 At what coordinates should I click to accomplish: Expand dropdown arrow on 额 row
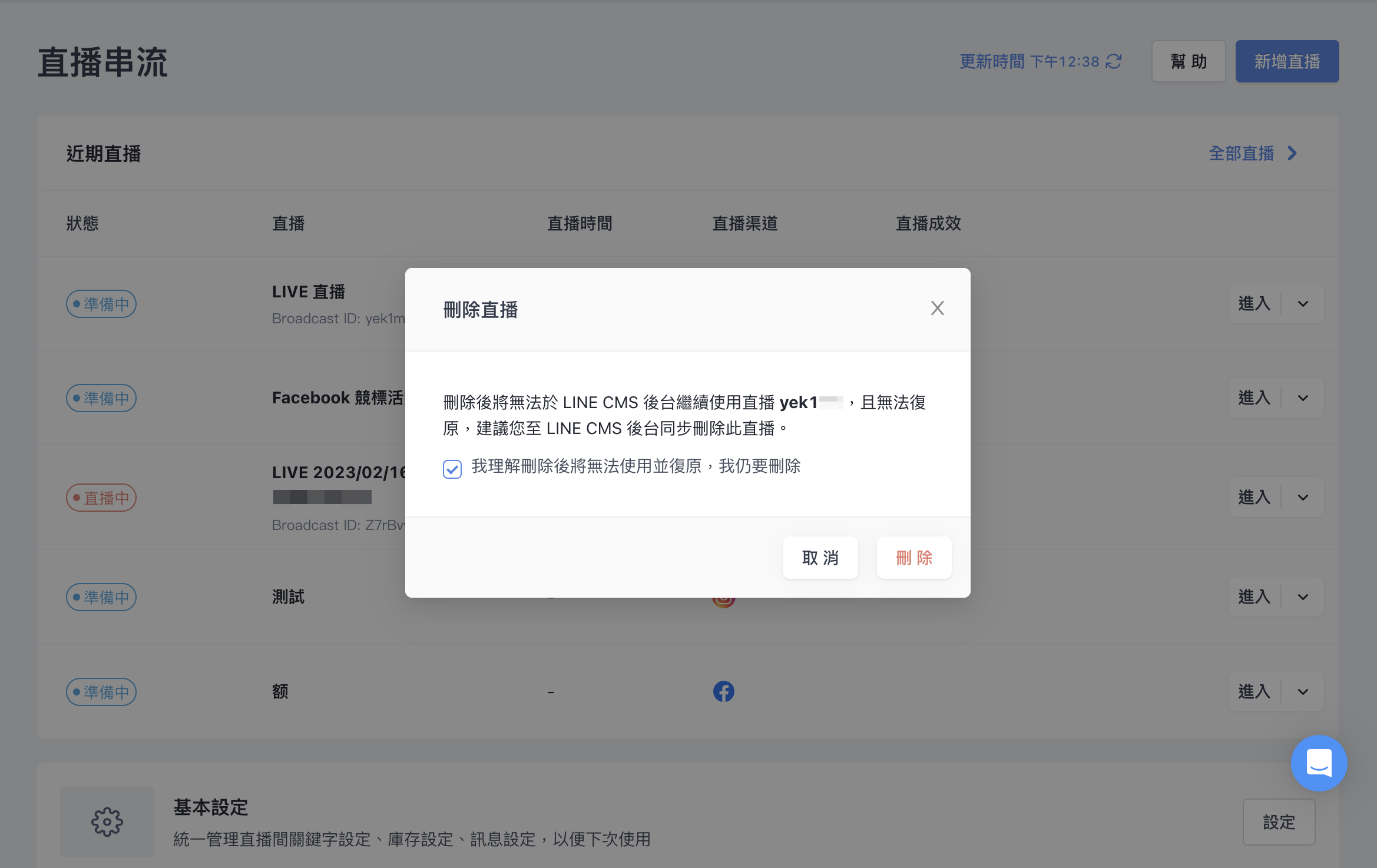1303,691
